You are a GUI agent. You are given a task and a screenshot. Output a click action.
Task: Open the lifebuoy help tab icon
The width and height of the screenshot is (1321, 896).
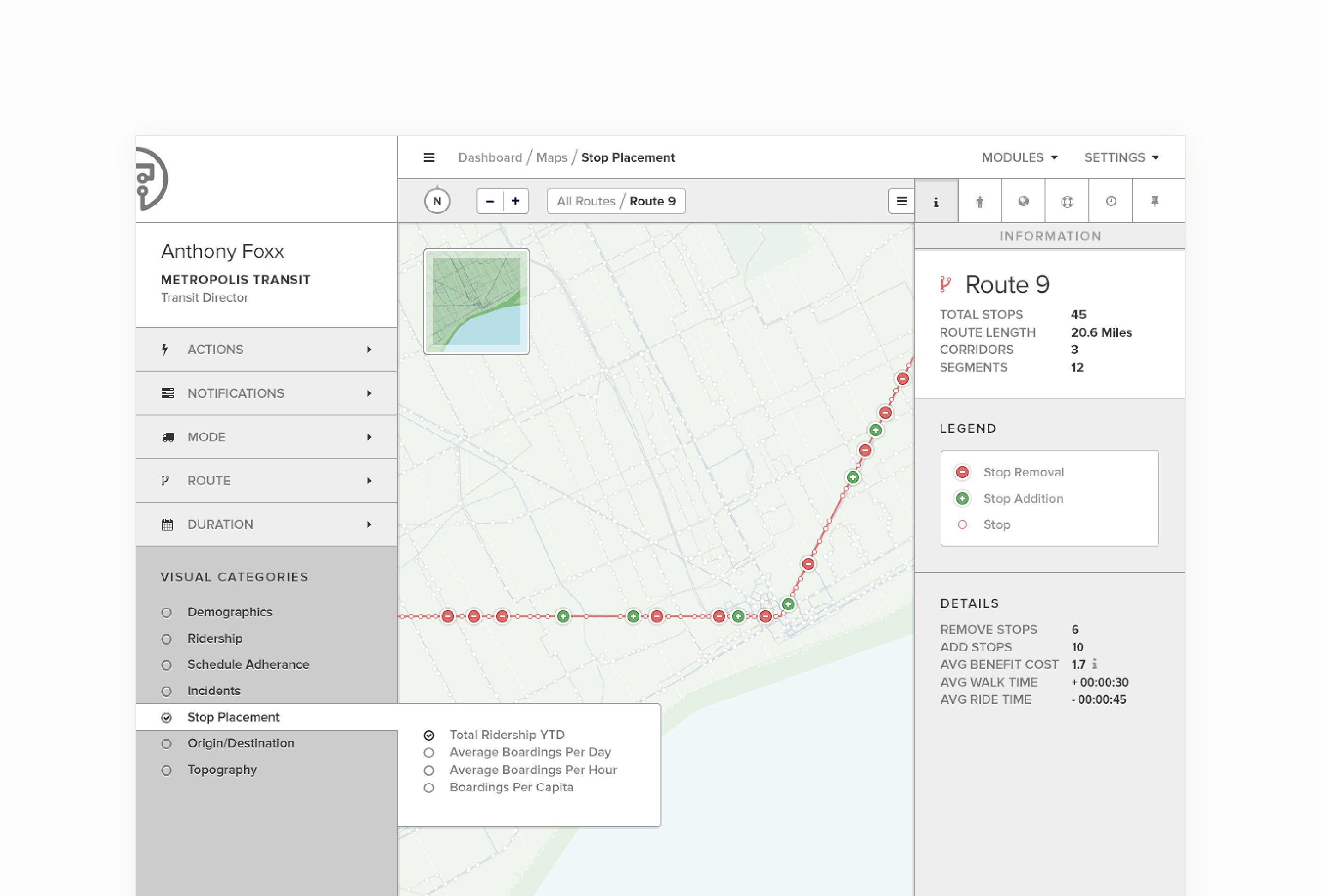click(x=1068, y=201)
